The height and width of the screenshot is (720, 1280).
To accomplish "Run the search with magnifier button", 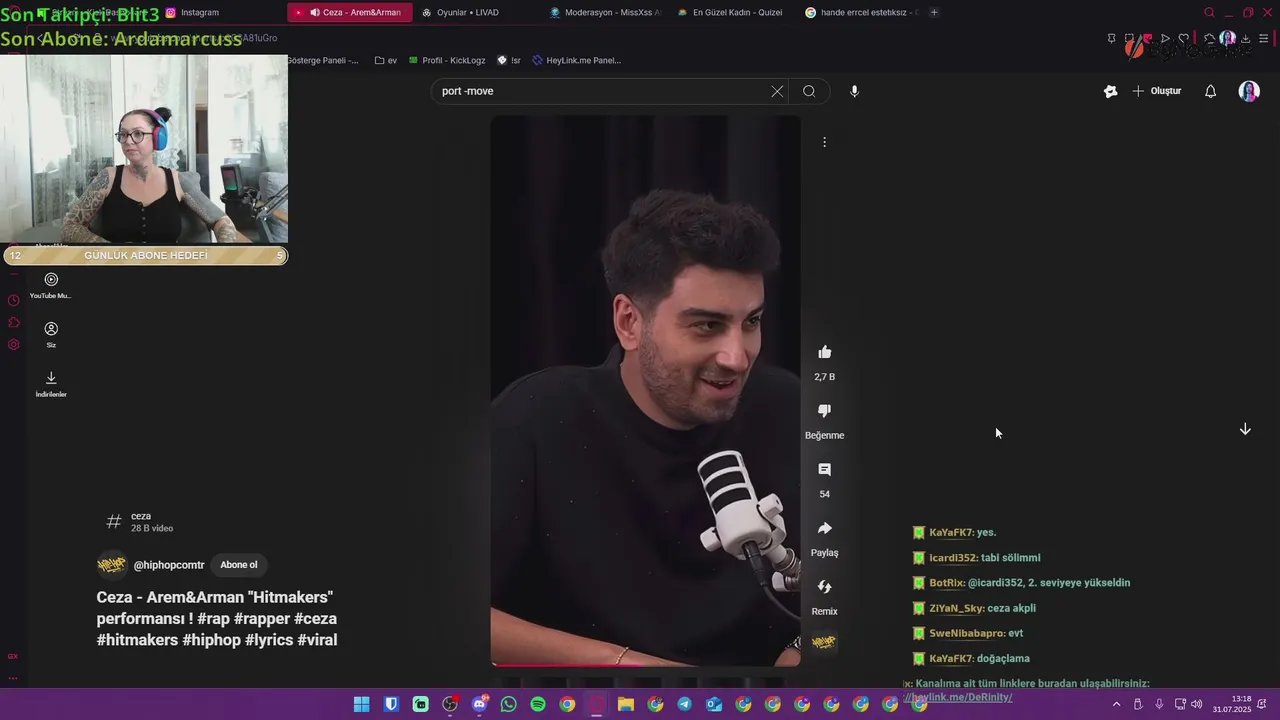I will (x=809, y=91).
